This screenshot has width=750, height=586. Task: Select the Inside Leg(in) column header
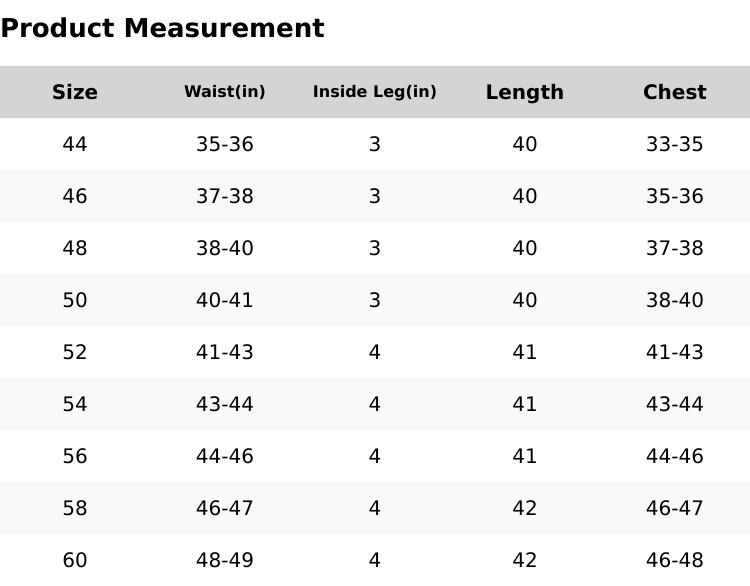pyautogui.click(x=375, y=92)
